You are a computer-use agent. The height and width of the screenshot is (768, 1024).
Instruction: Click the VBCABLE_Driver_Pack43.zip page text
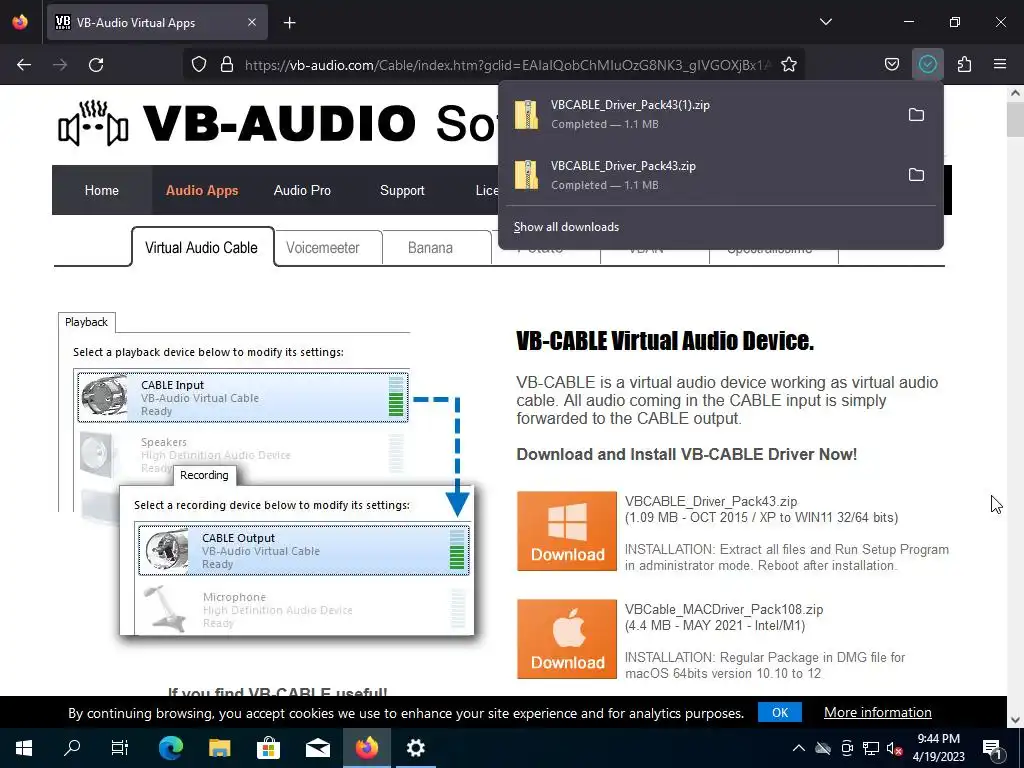click(x=711, y=502)
